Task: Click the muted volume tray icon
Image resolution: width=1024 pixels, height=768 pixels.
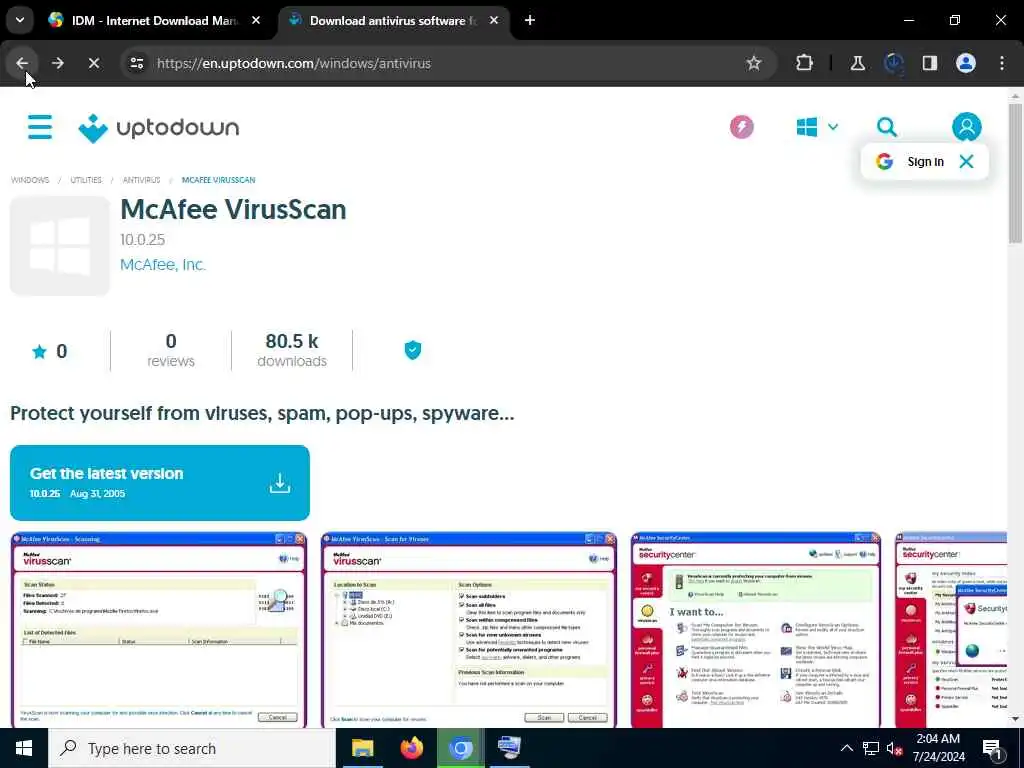Action: (x=894, y=748)
